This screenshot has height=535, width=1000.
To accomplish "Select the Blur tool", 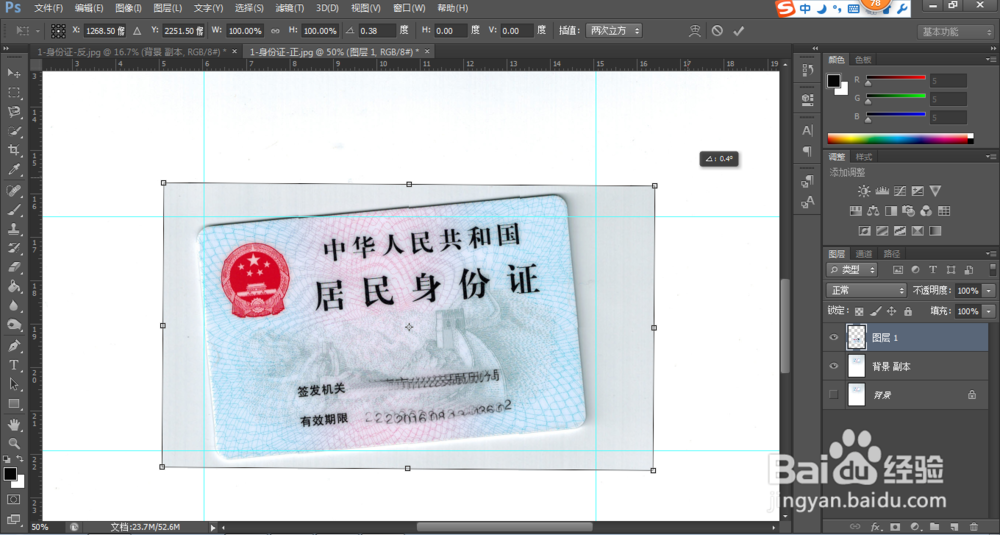I will (14, 306).
